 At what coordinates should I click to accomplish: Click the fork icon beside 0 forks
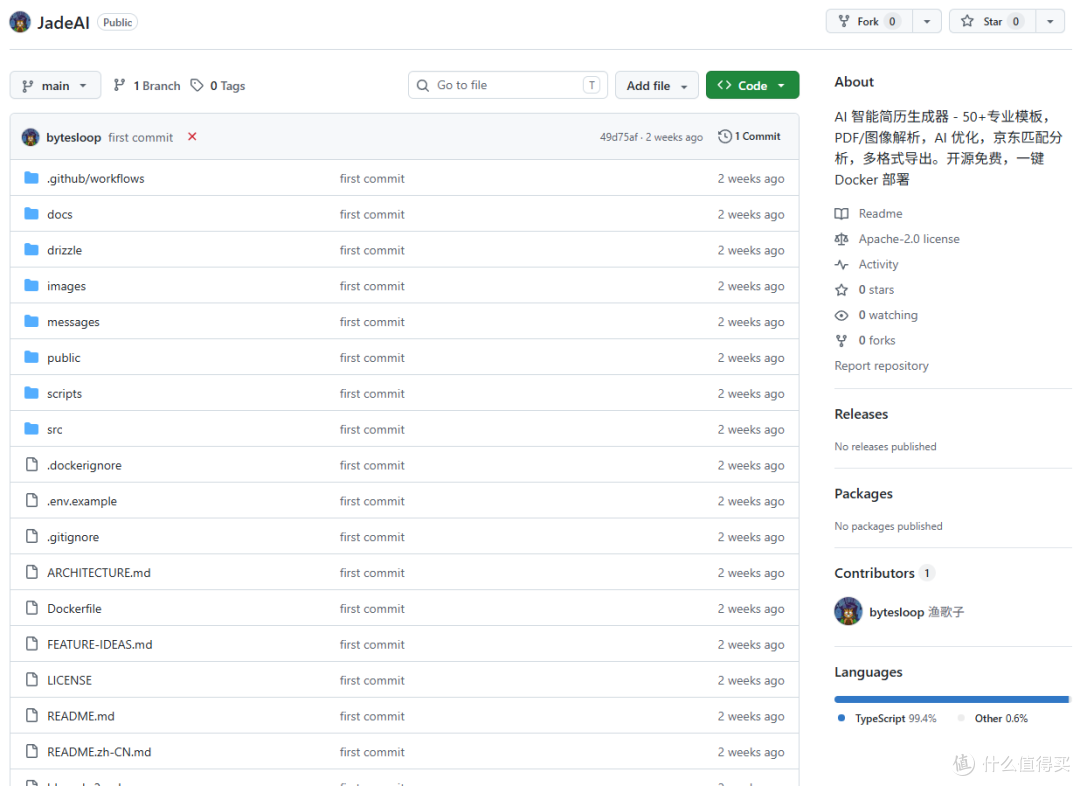coord(842,340)
